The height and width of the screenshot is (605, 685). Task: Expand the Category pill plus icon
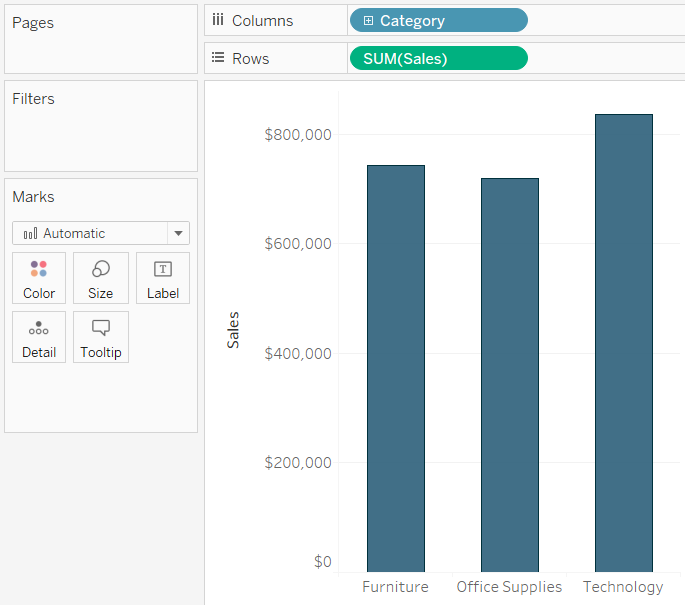pyautogui.click(x=368, y=21)
